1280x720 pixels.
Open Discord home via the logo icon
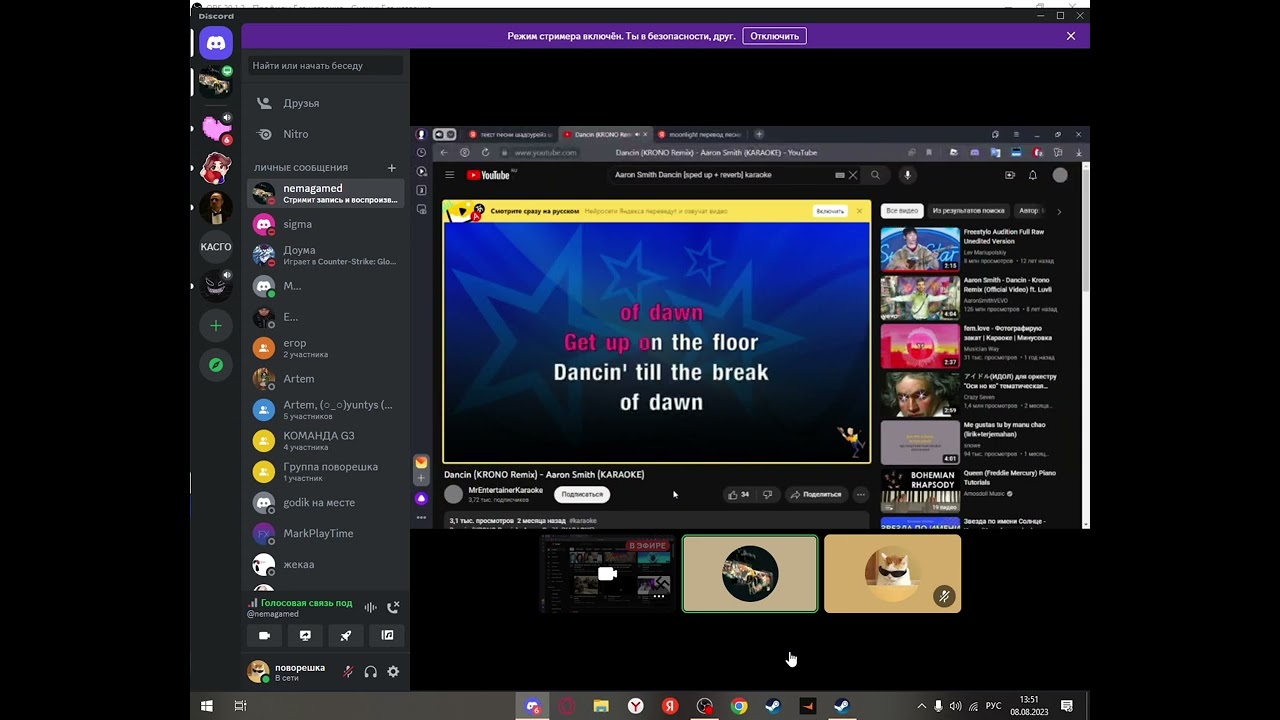(215, 43)
